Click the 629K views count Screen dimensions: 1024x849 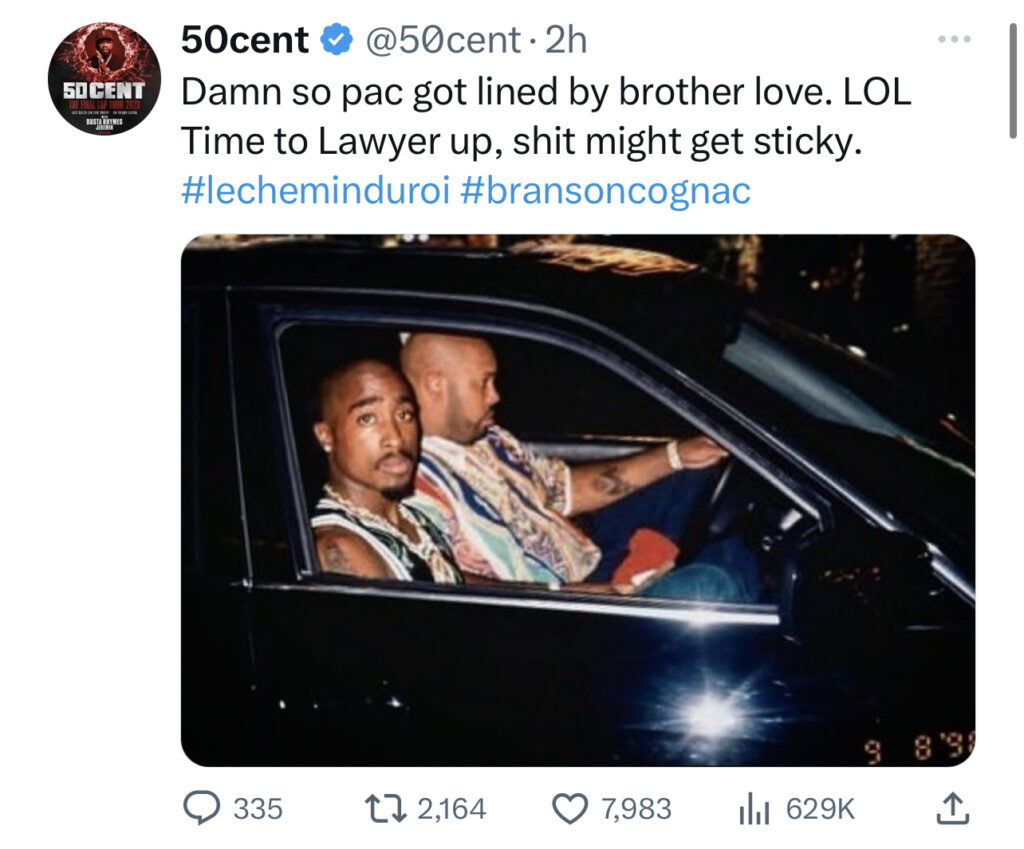point(820,809)
